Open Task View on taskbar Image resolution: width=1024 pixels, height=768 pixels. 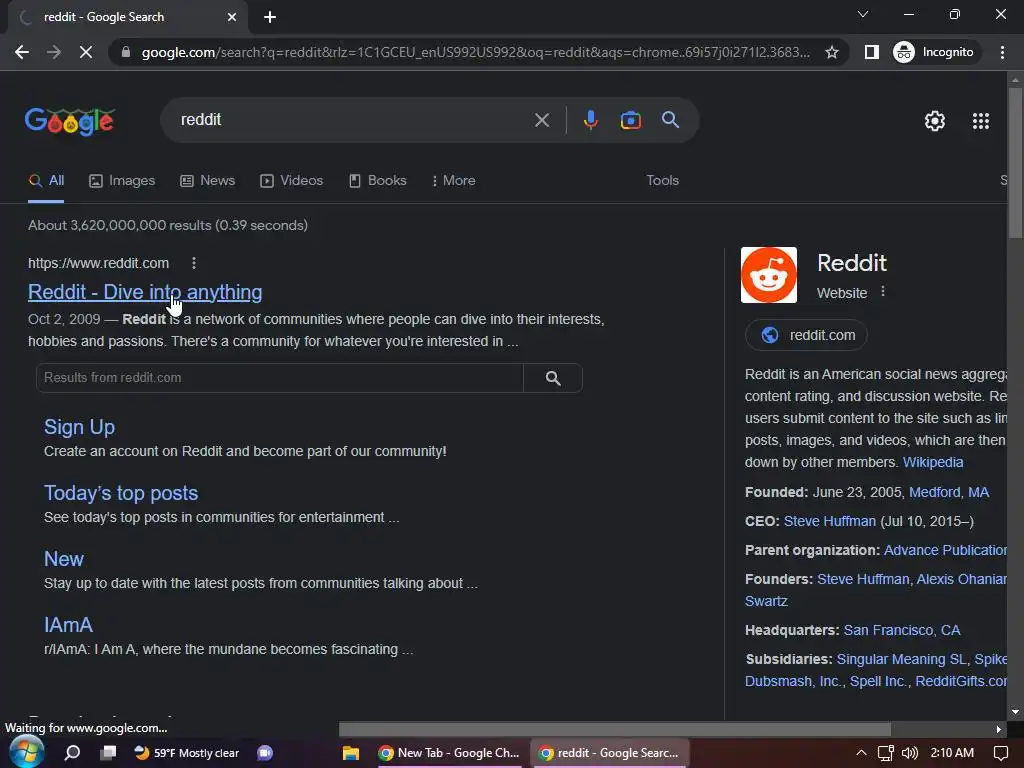coord(108,753)
